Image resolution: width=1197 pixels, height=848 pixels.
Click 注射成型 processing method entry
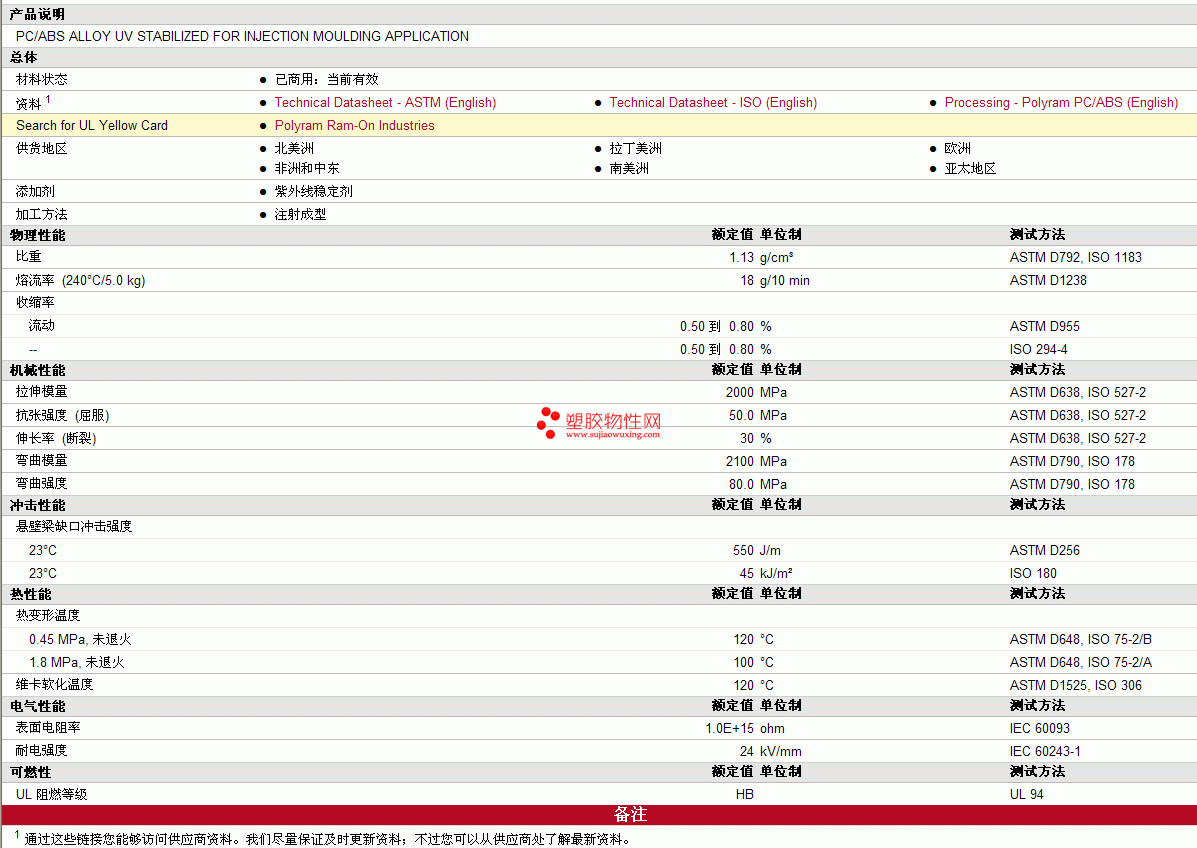(300, 214)
